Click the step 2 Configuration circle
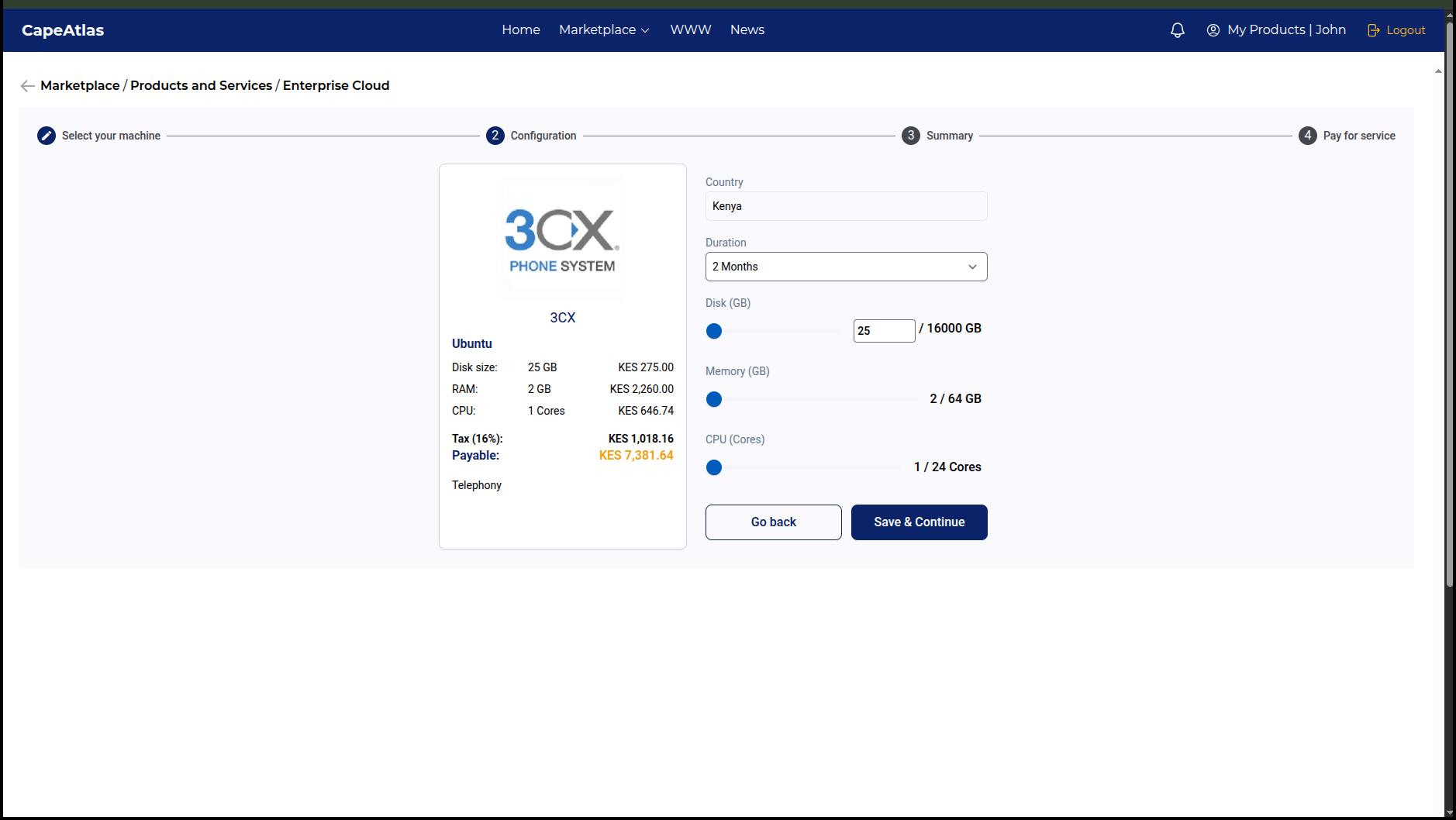 click(495, 136)
